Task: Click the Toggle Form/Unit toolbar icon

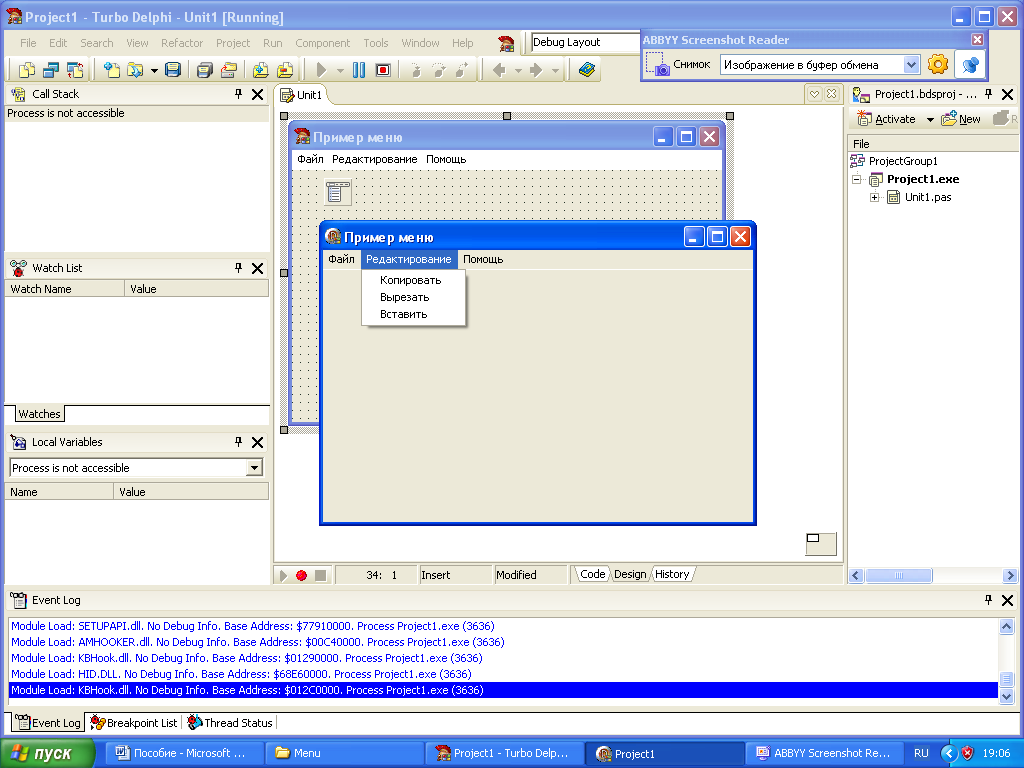Action: pyautogui.click(x=75, y=69)
